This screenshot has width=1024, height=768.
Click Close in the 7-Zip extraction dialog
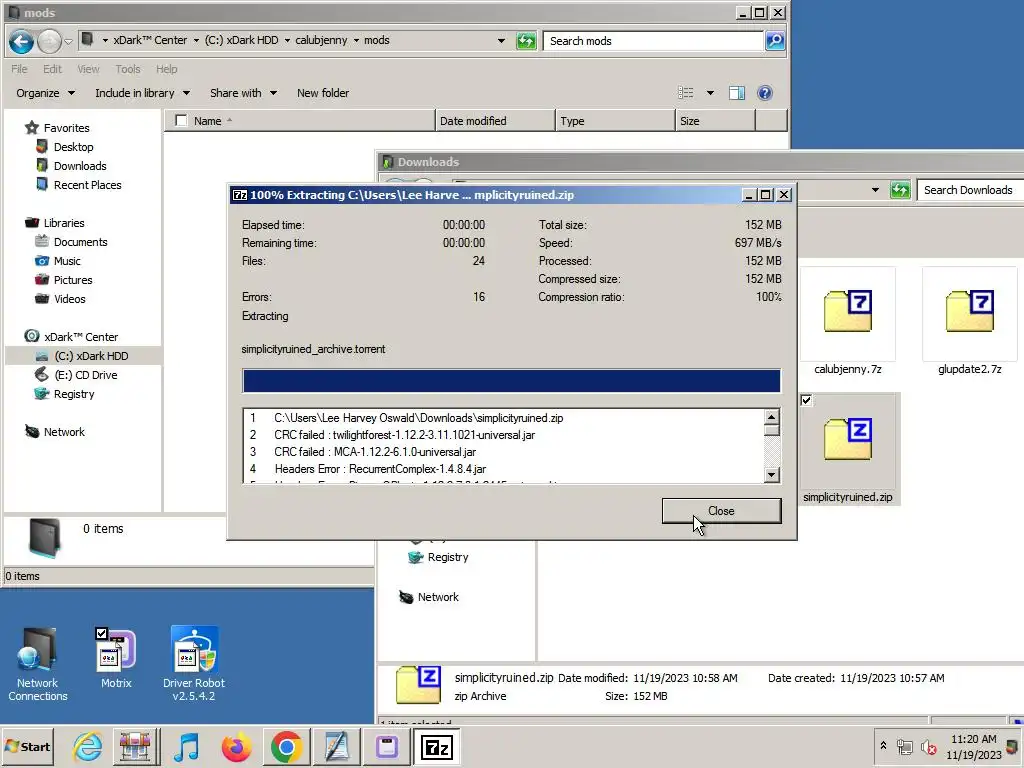pos(721,511)
